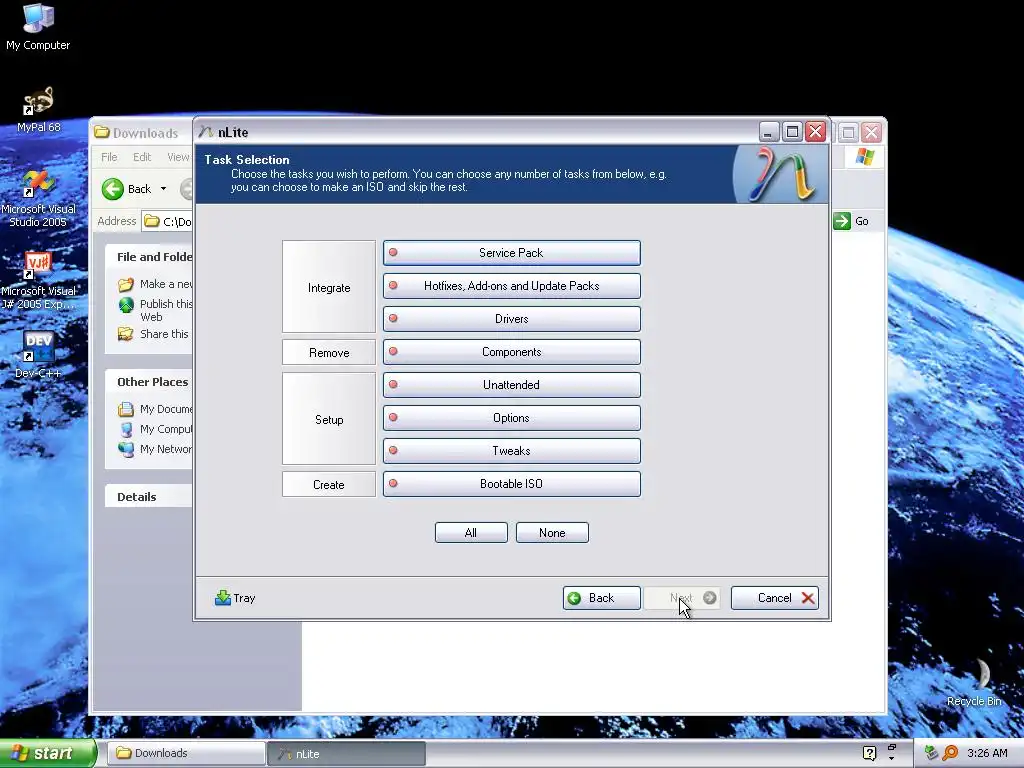Screen dimensions: 1024x768
Task: Click the tray clock showing 3:26 AM
Action: [987, 753]
